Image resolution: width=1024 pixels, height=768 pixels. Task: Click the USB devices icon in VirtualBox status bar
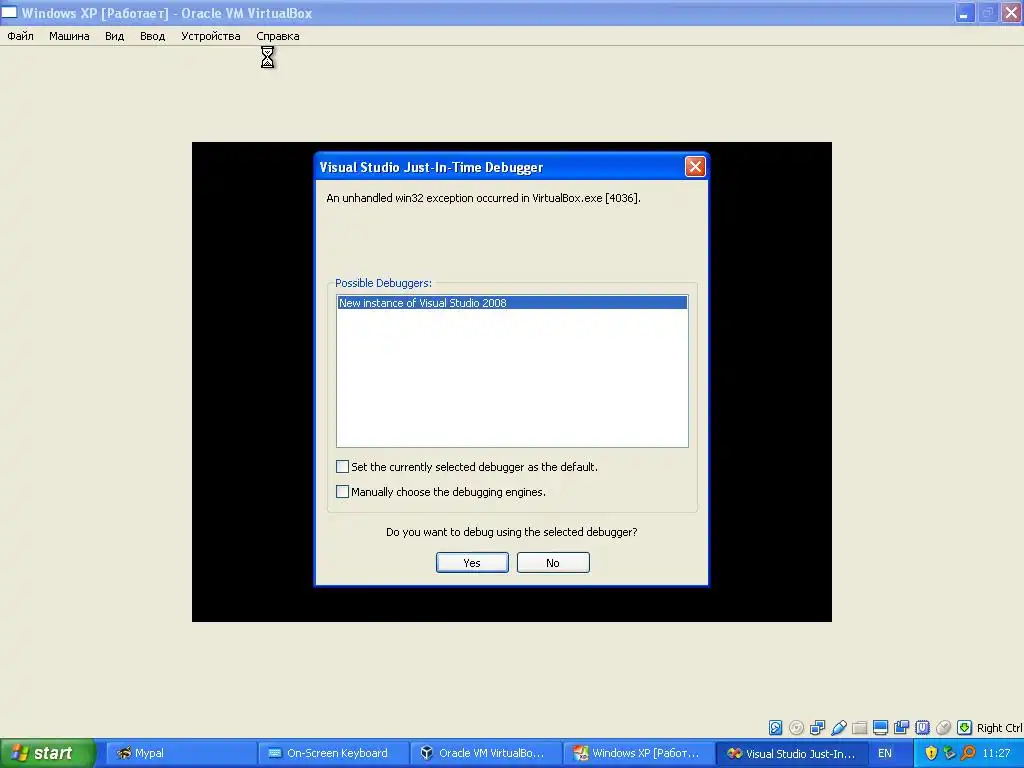[x=839, y=728]
